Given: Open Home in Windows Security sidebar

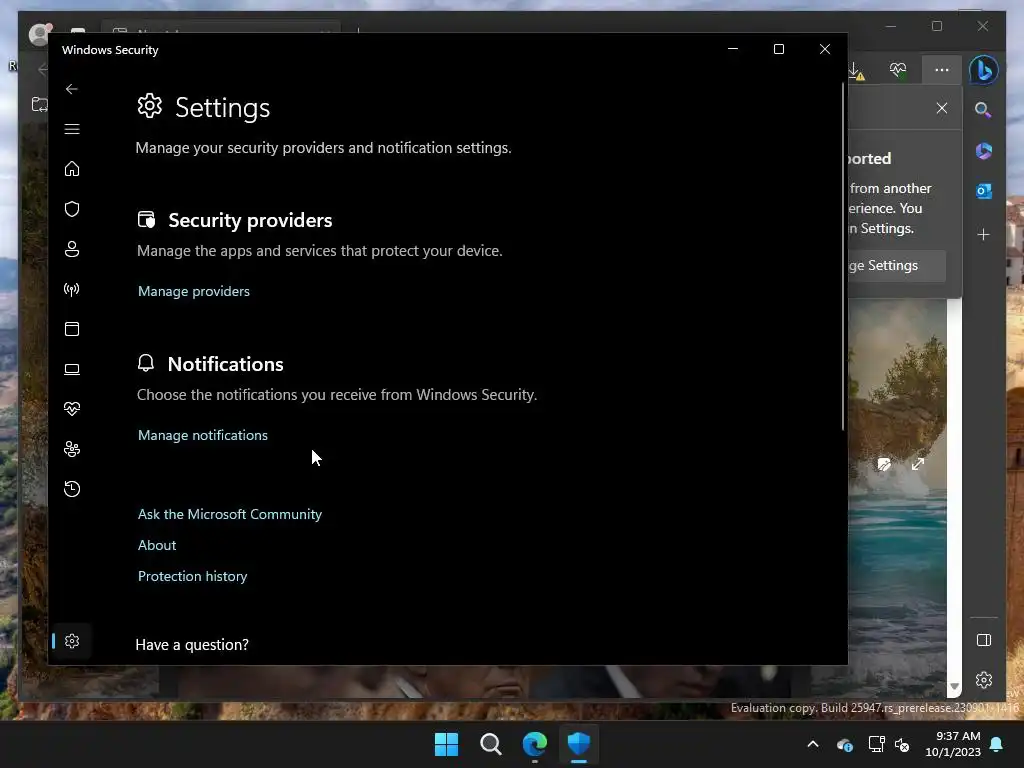Looking at the screenshot, I should point(72,169).
